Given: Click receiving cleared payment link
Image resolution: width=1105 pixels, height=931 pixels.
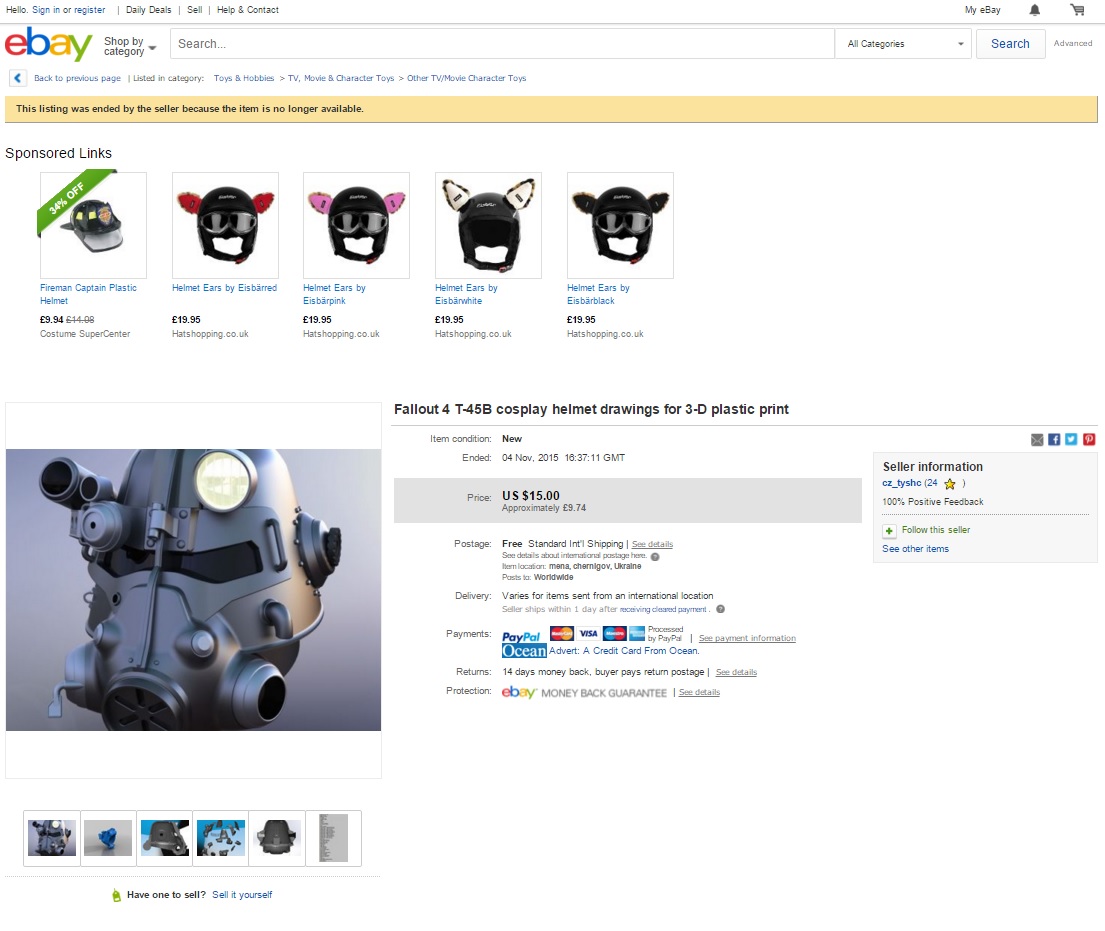Looking at the screenshot, I should (663, 610).
